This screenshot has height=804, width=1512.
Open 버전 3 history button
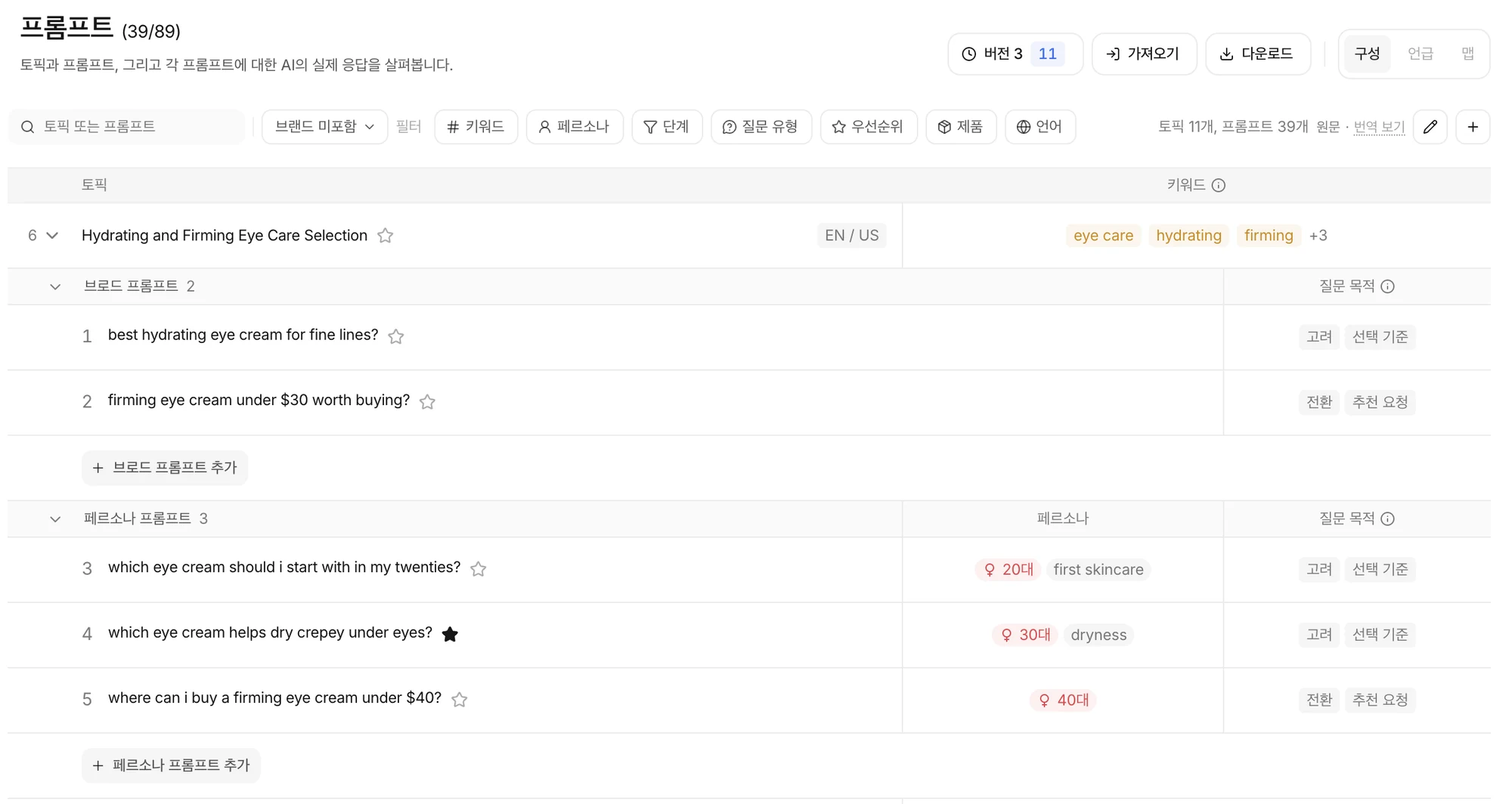tap(1015, 54)
